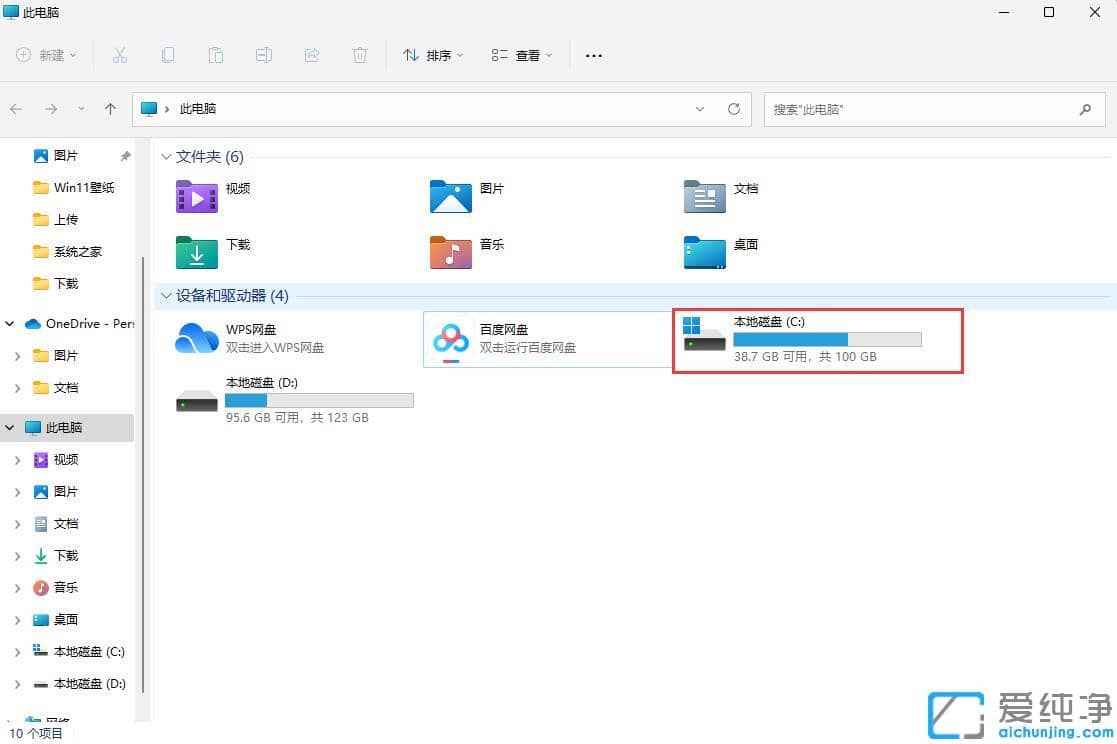Select the Cut icon in the toolbar
Viewport: 1117px width, 744px height.
(120, 55)
